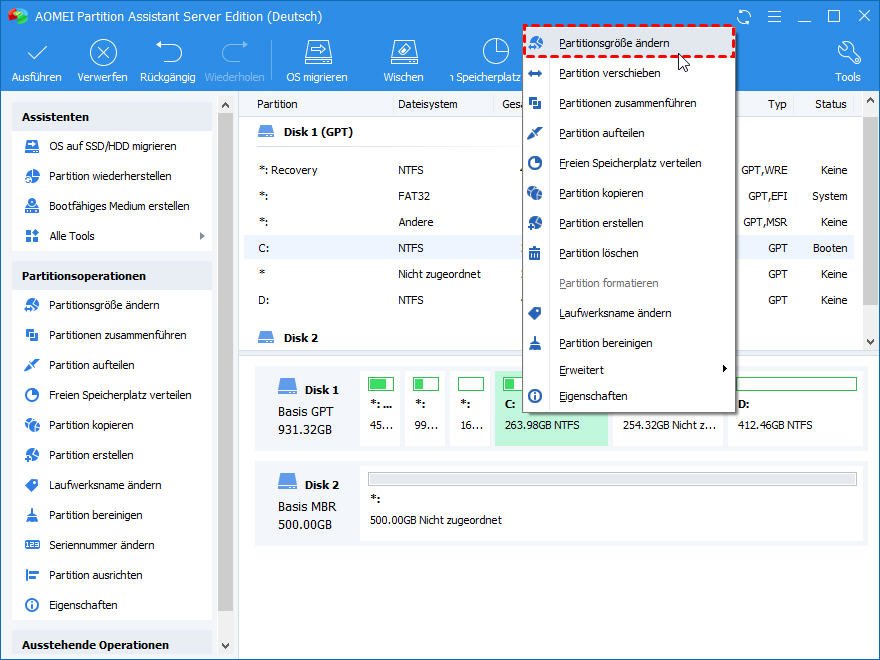Choose Partitionsgröße ändern in context menu

[x=629, y=43]
